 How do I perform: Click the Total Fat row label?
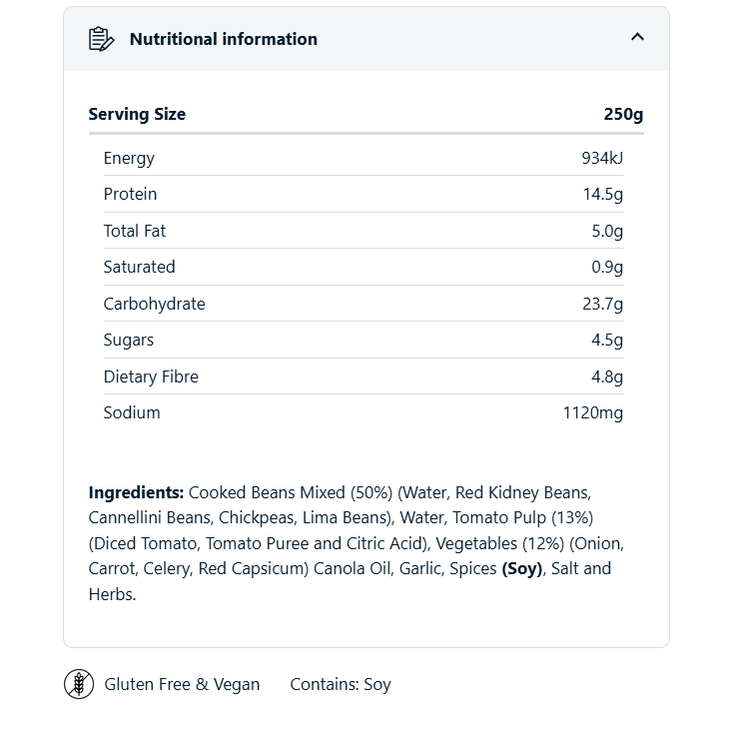point(134,231)
